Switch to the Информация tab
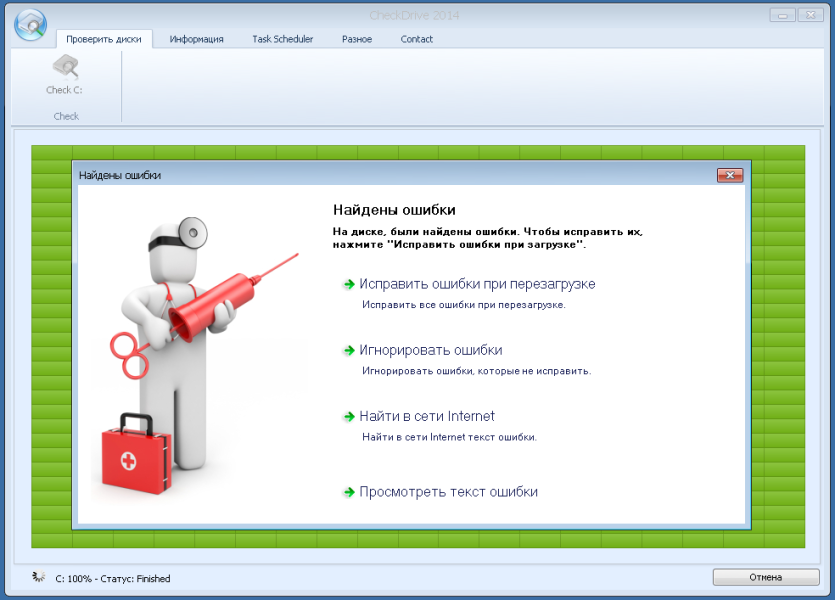This screenshot has height=600, width=835. pyautogui.click(x=197, y=39)
